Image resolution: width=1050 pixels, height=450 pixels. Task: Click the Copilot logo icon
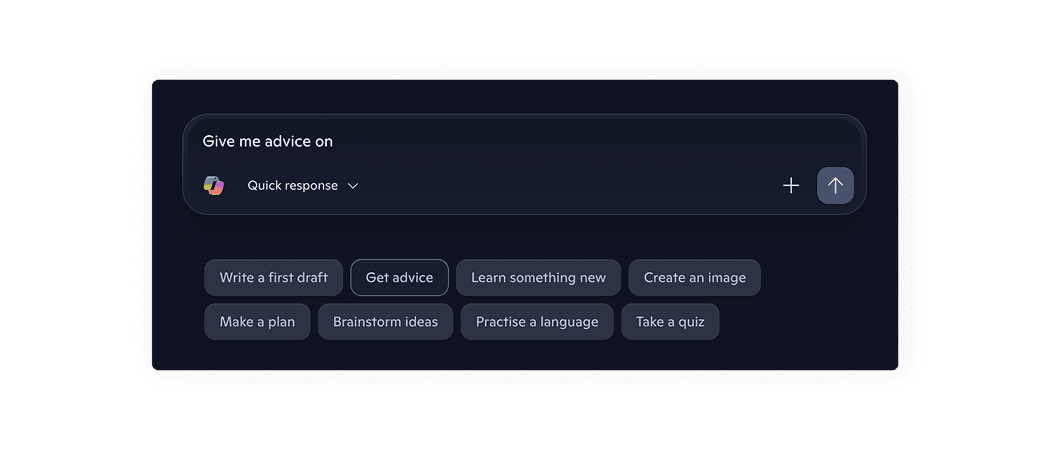(x=214, y=185)
